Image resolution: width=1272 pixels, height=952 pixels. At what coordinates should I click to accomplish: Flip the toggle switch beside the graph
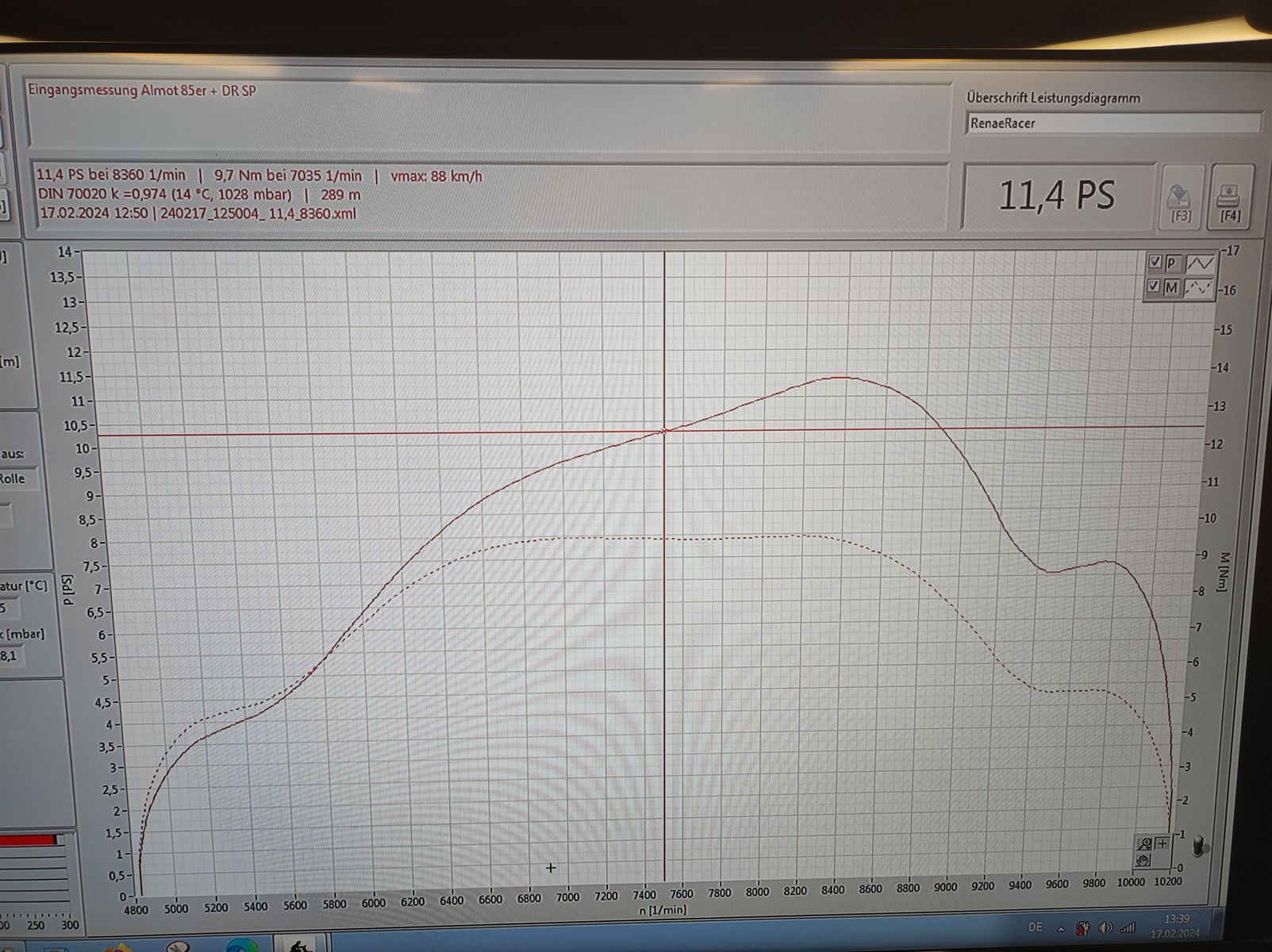[x=1198, y=846]
